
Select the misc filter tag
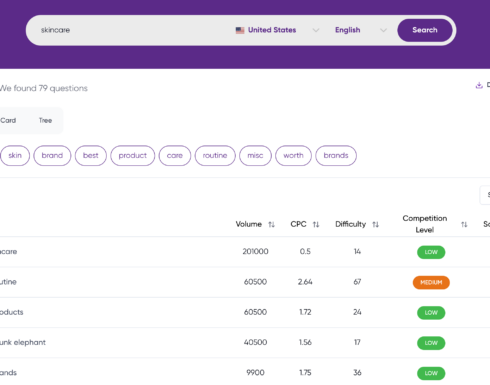click(x=255, y=155)
